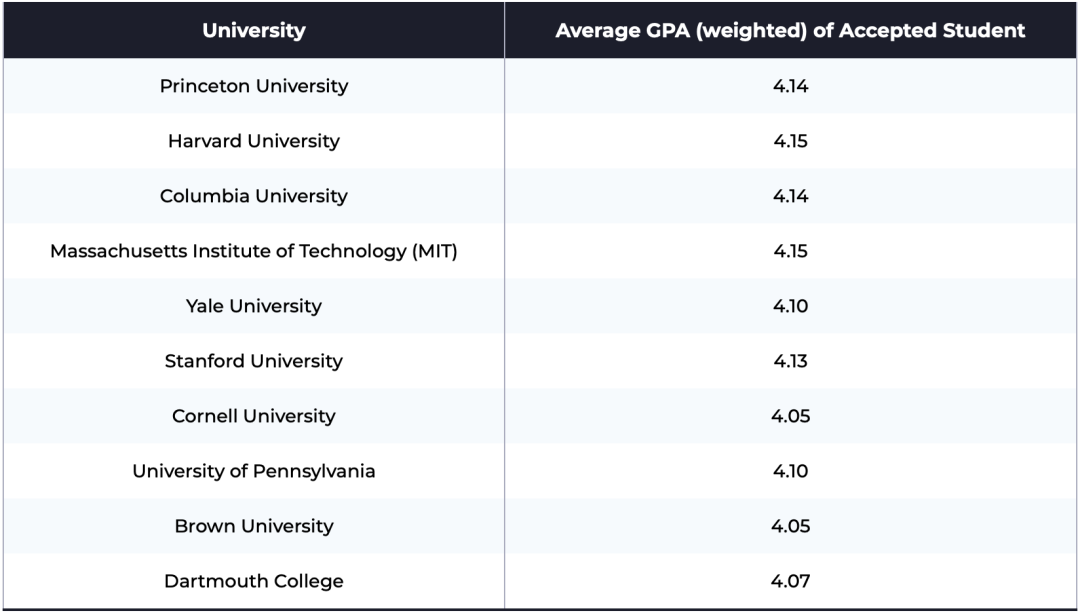Click Princeton's 4.14 GPA value
This screenshot has width=1080, height=613.
coord(790,86)
